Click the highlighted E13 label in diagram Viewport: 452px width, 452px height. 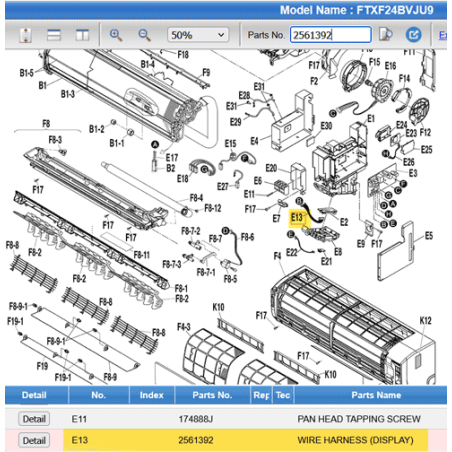pos(296,217)
